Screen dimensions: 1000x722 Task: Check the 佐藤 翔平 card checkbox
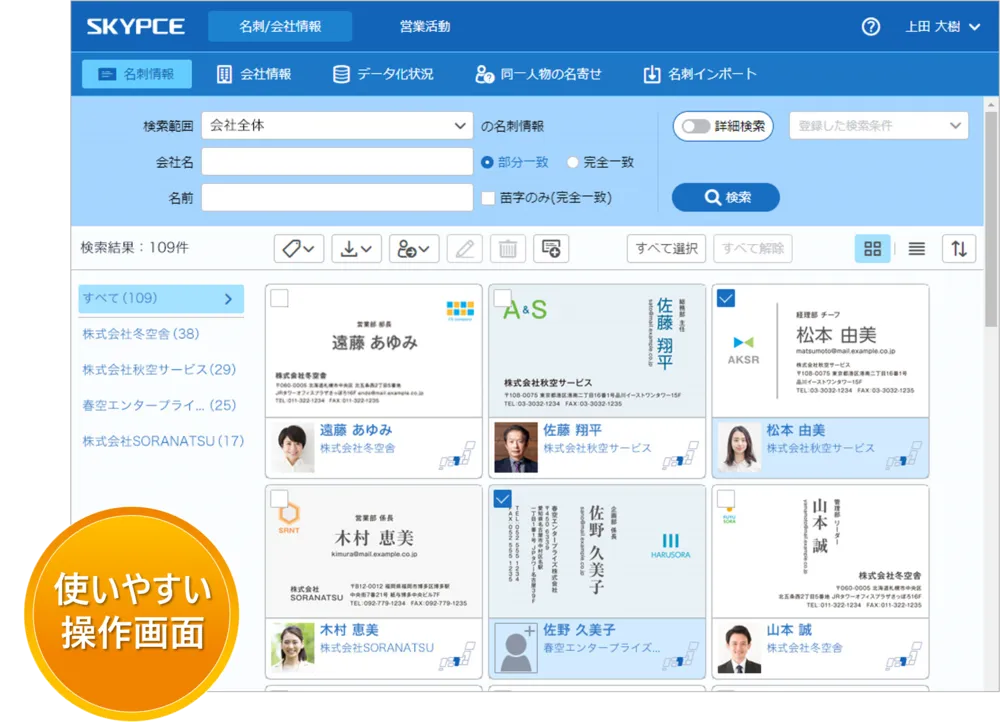503,298
